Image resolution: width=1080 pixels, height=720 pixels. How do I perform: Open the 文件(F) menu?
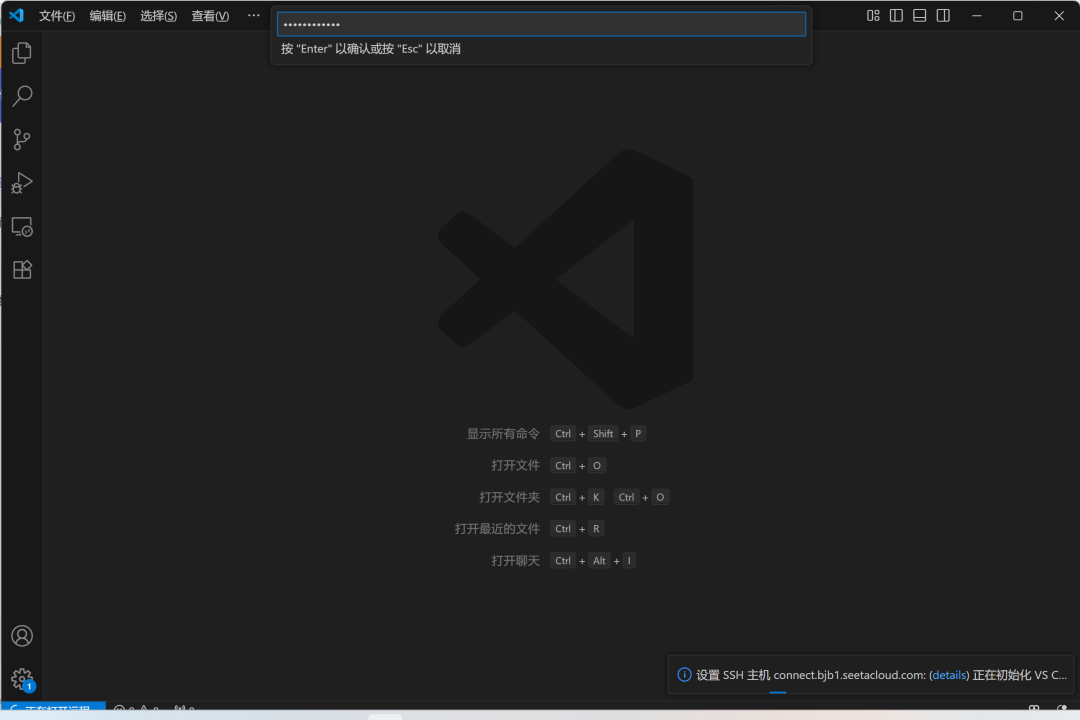56,16
